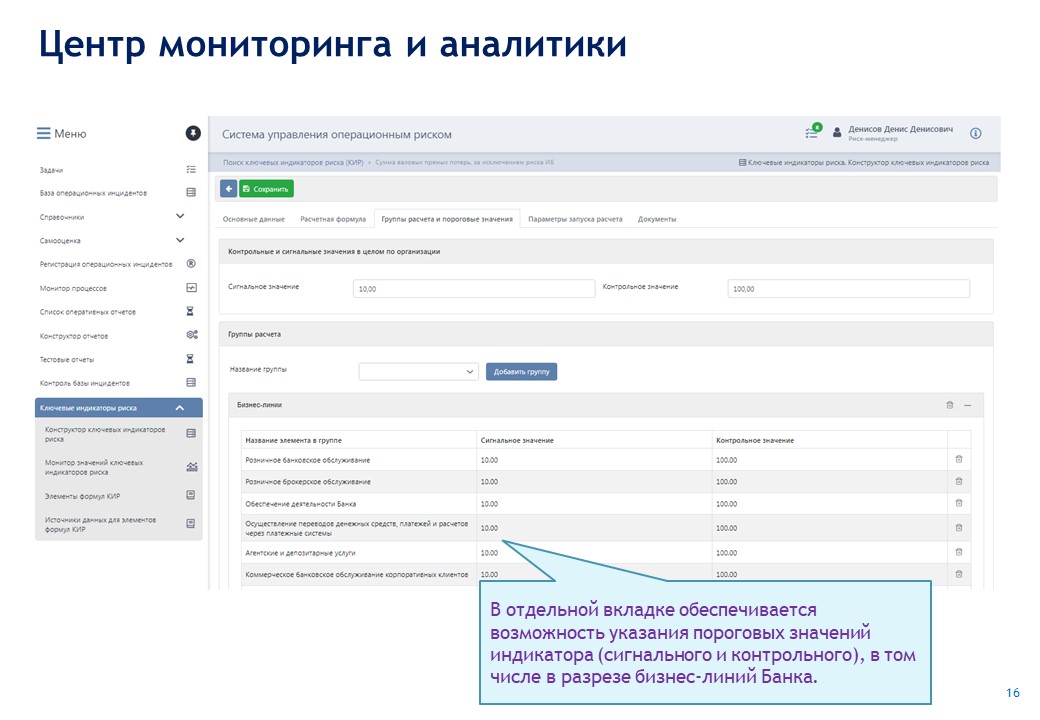1040x720 pixels.
Task: Click the user profile icon by Денисов
Action: click(x=836, y=133)
